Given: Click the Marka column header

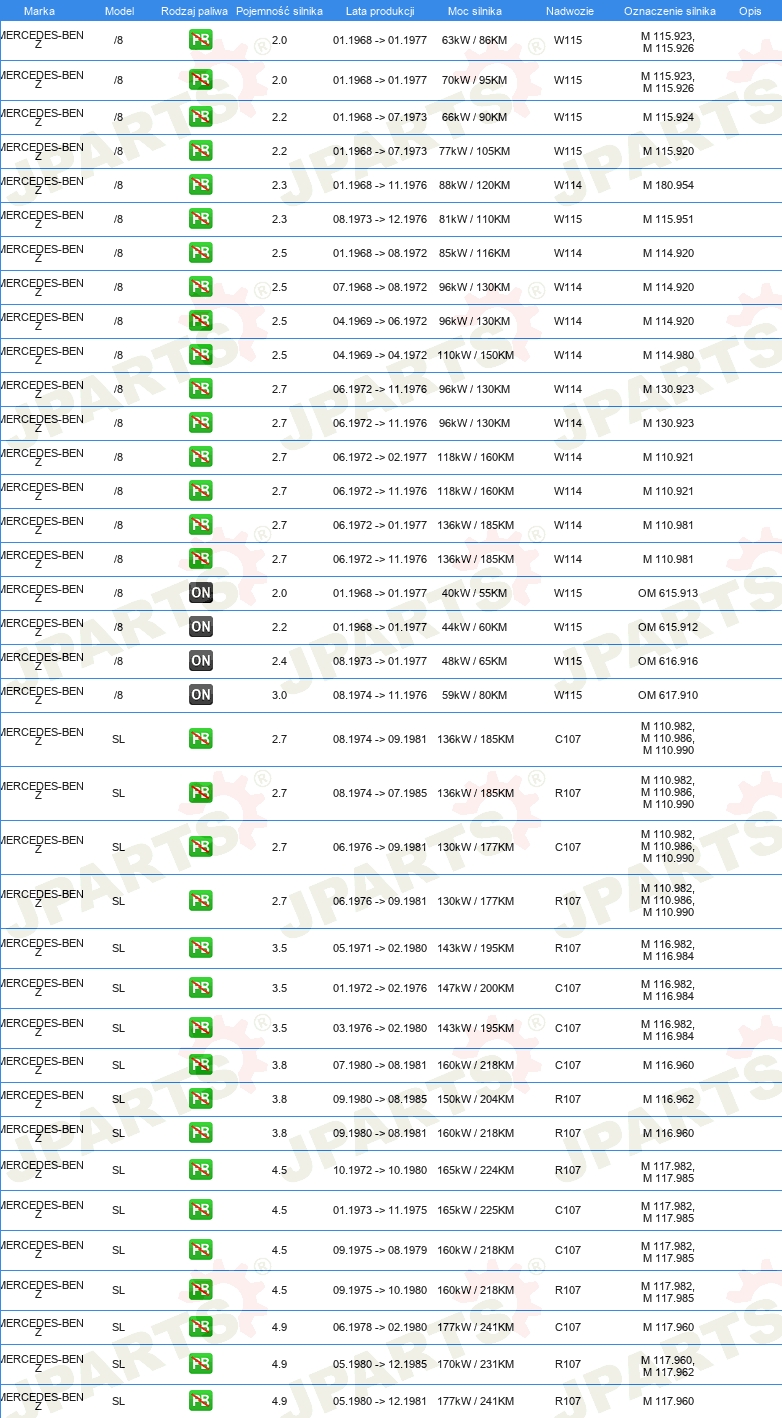Looking at the screenshot, I should (39, 11).
